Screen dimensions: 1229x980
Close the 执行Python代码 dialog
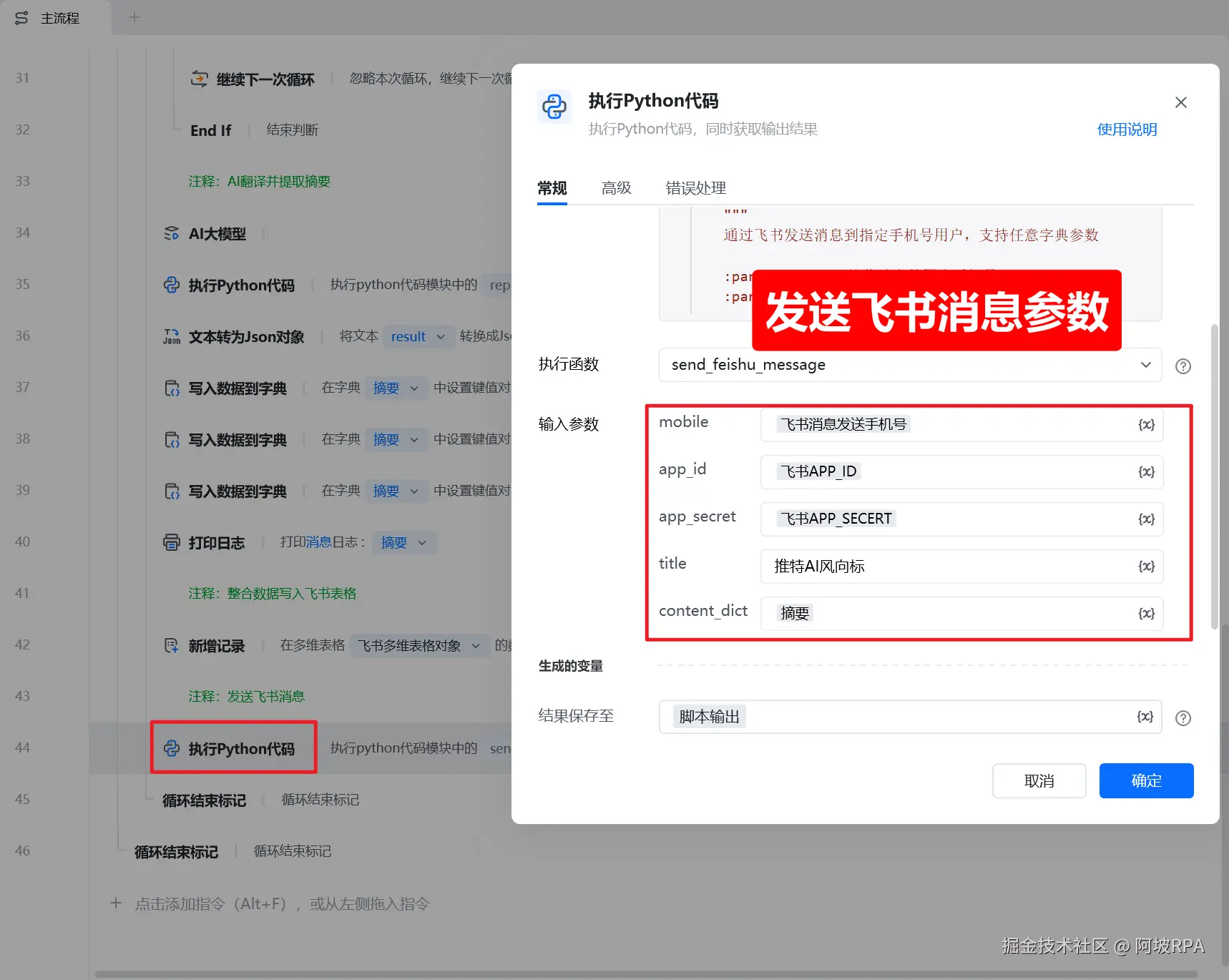[1181, 102]
